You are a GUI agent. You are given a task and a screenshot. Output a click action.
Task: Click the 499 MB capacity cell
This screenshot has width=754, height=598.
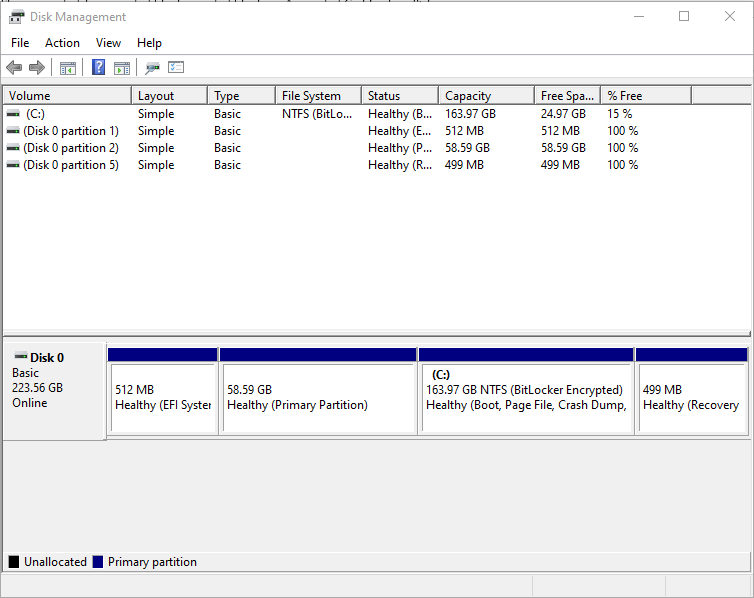point(464,165)
